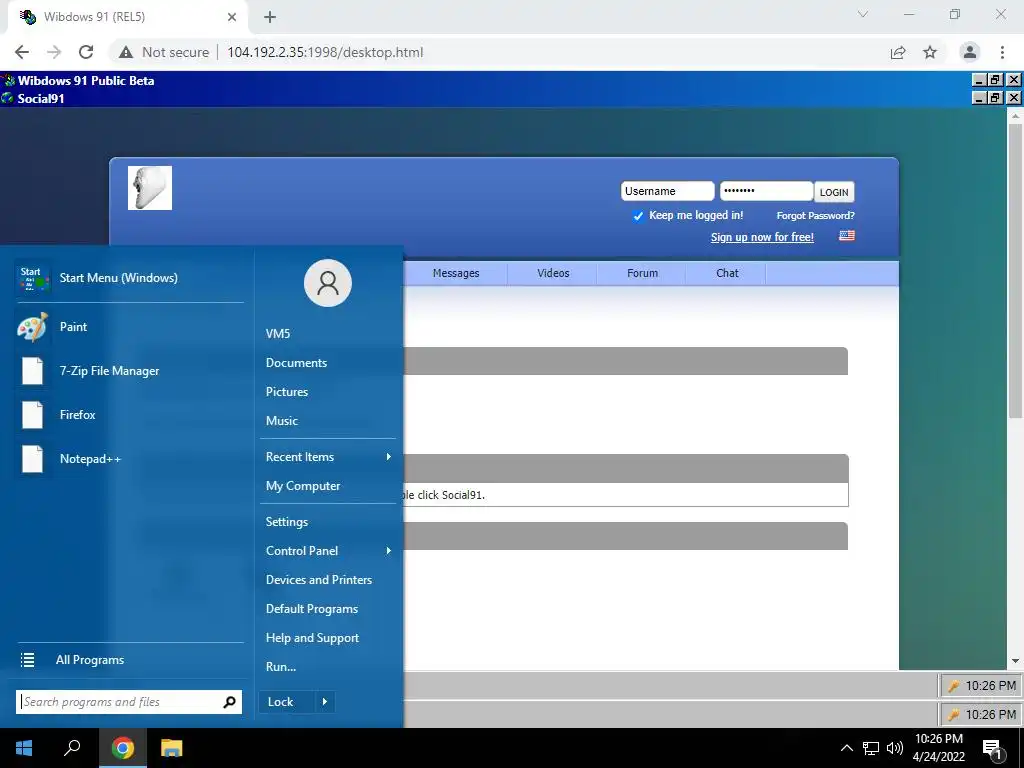Click the Chrome icon on the taskbar
The height and width of the screenshot is (768, 1024).
[x=122, y=748]
